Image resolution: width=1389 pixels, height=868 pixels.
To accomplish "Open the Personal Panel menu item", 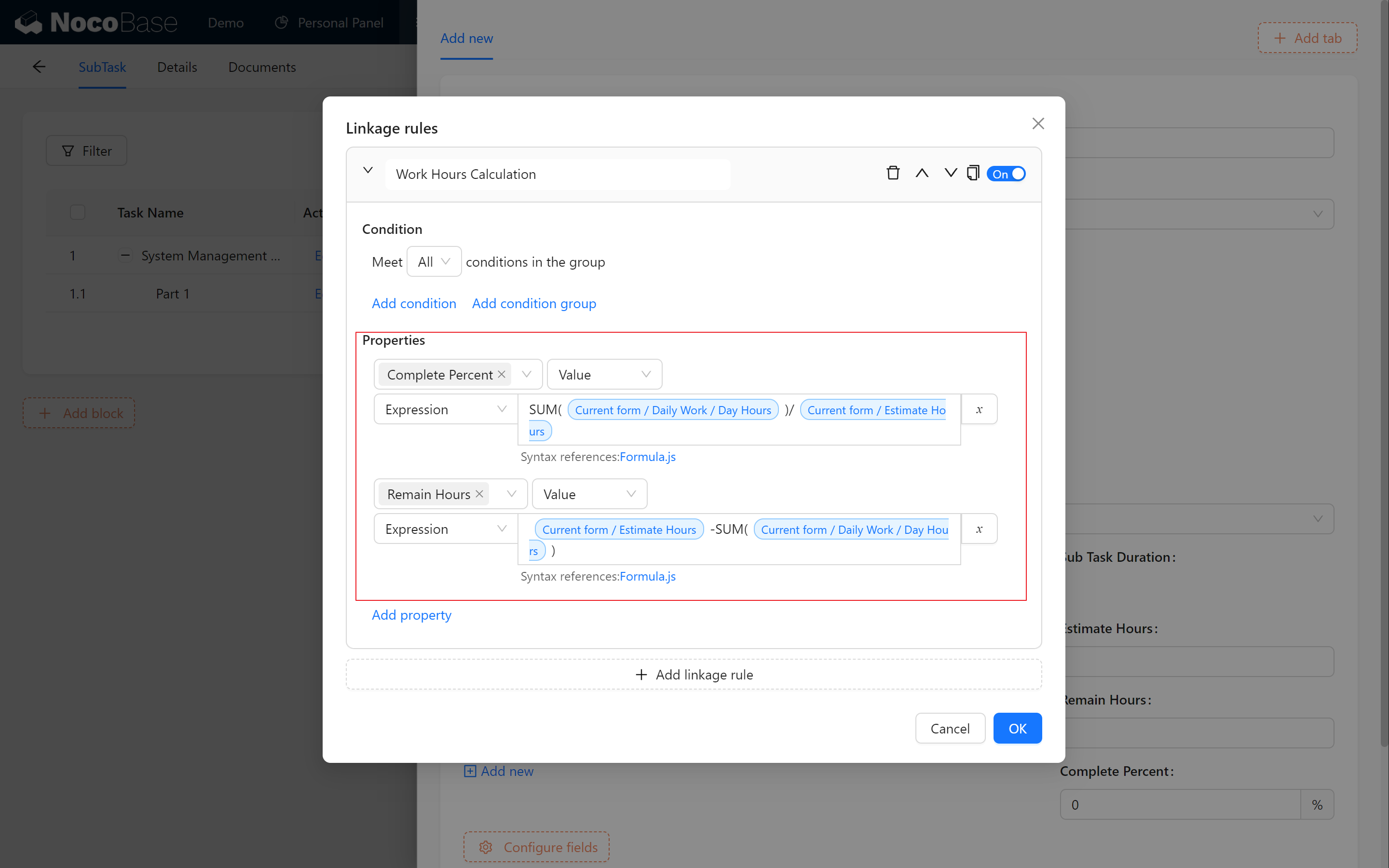I will click(329, 22).
